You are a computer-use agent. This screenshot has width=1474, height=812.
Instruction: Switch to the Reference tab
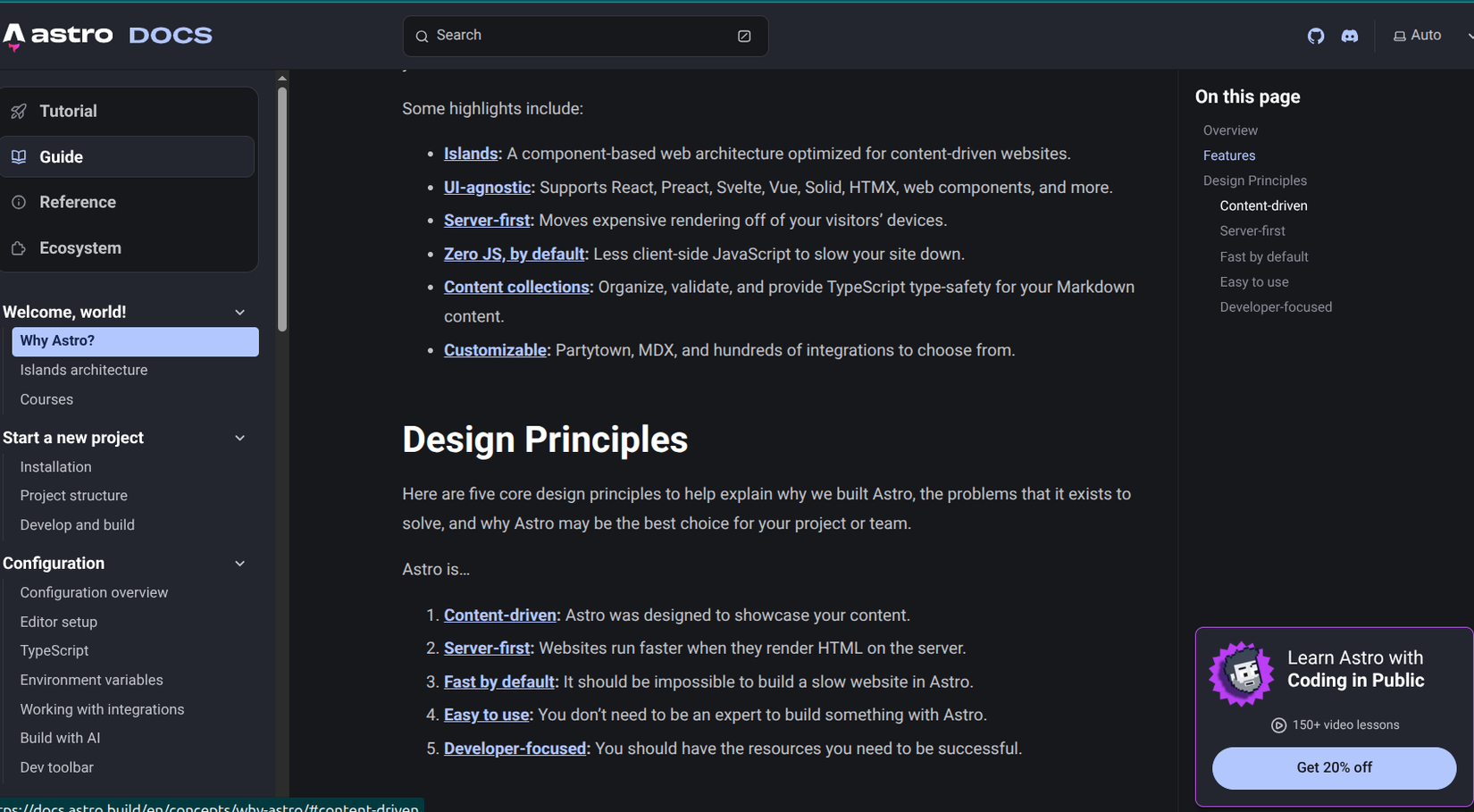tap(128, 202)
